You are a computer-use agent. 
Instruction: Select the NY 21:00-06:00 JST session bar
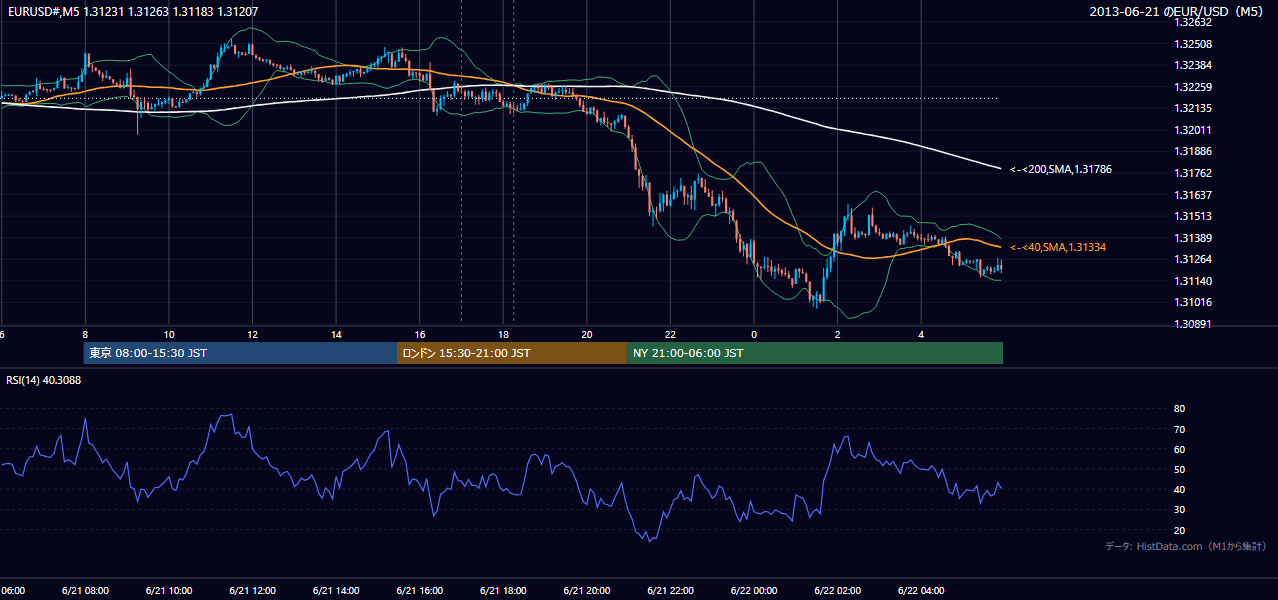[x=815, y=353]
